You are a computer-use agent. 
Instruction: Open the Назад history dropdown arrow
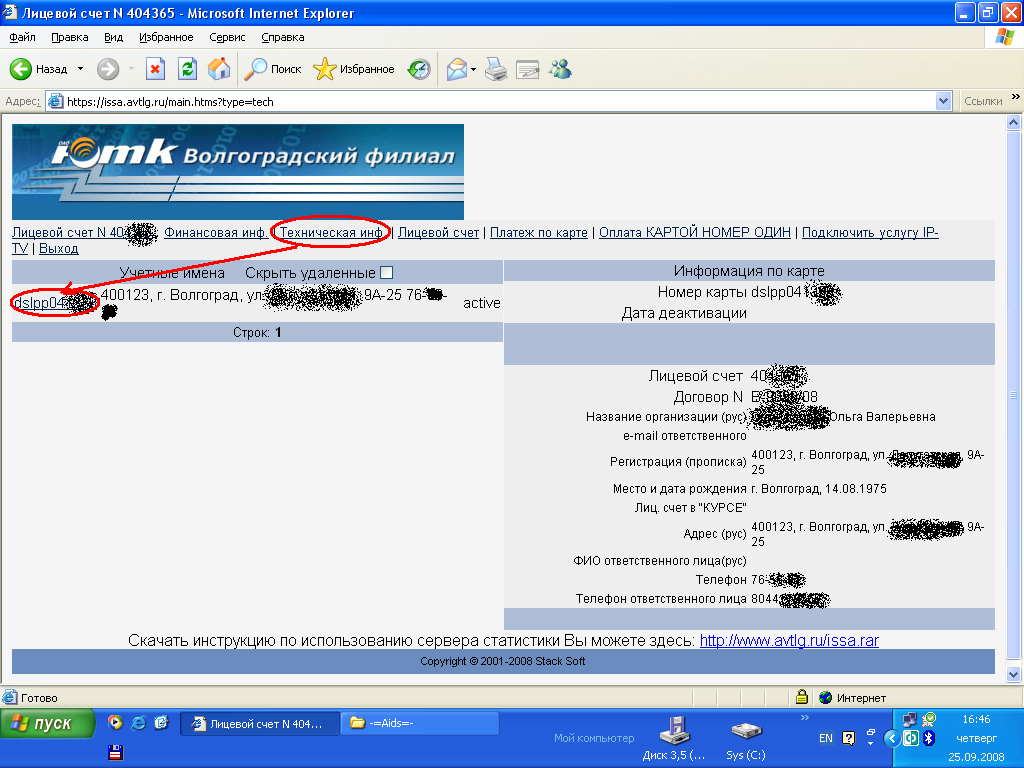point(80,69)
